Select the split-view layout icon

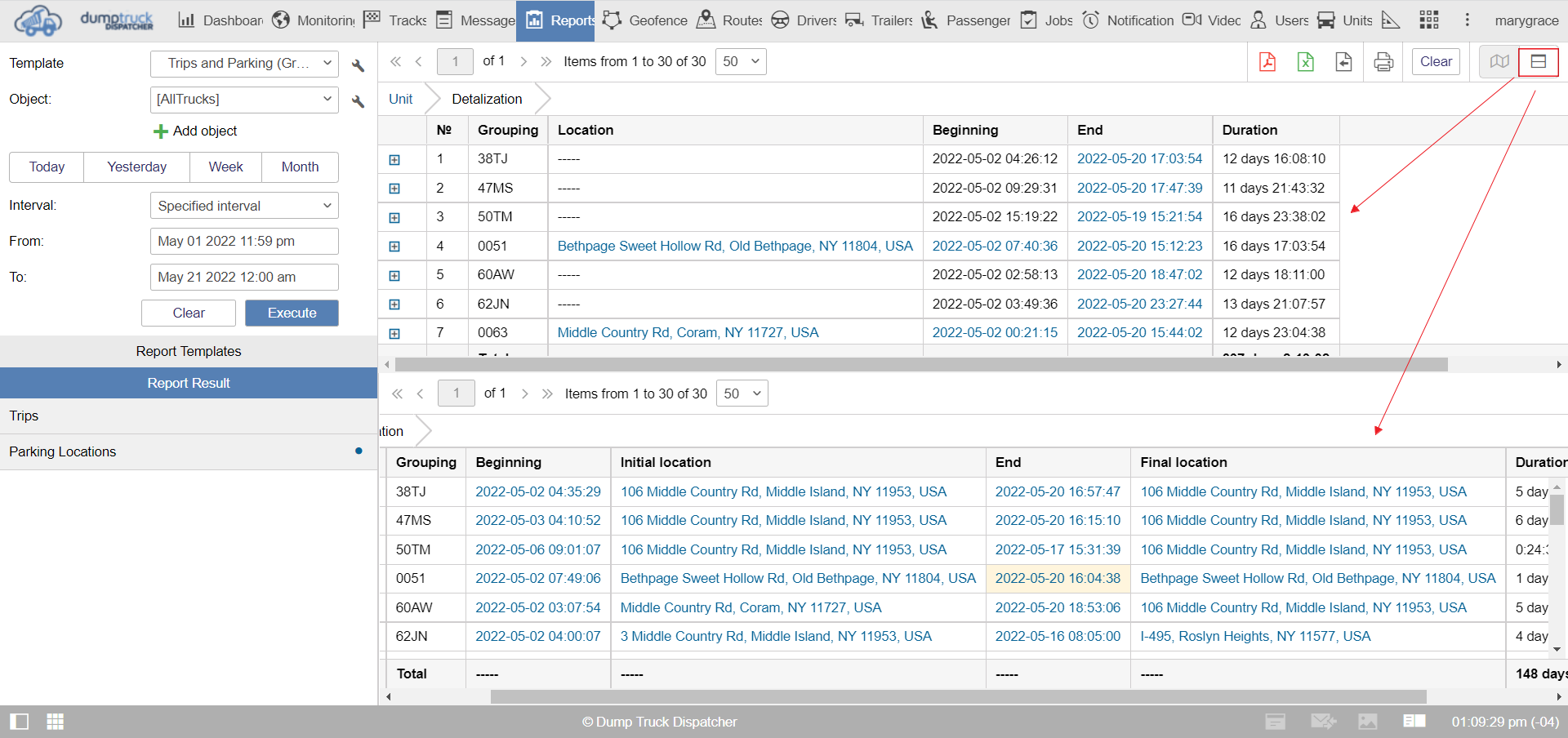(x=1539, y=61)
